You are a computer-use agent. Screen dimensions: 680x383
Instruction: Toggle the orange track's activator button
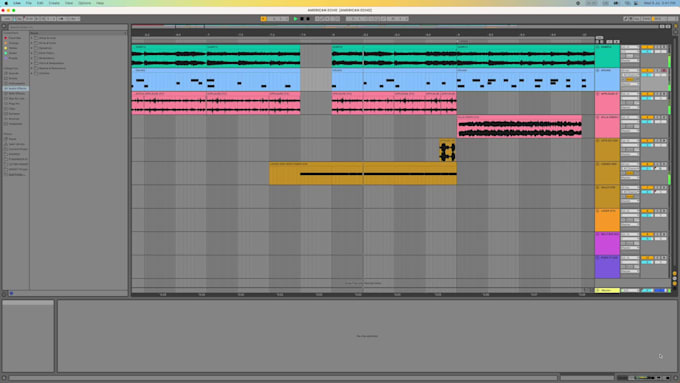tap(647, 211)
